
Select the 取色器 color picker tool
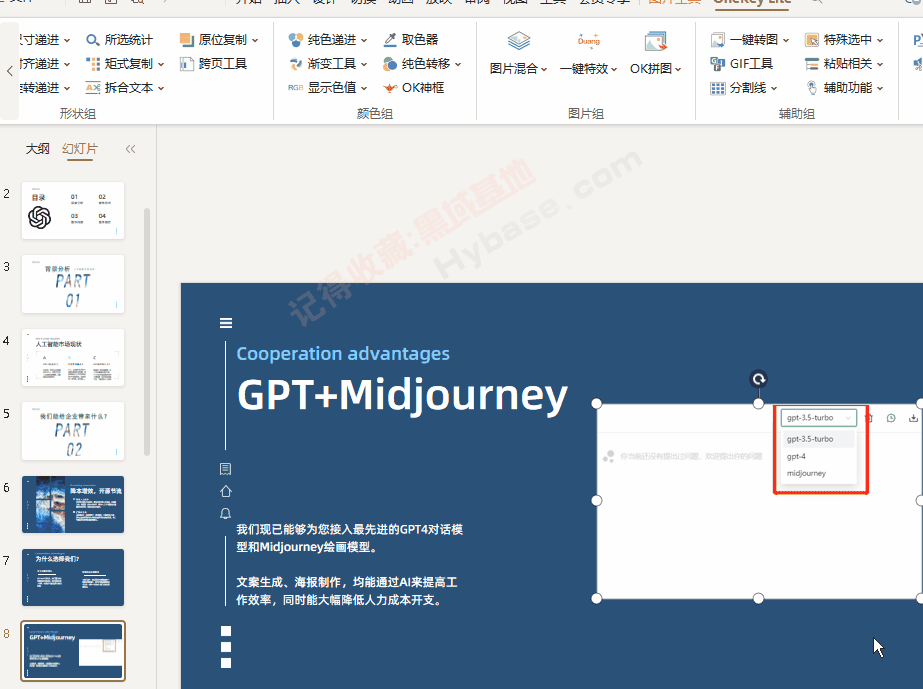point(411,39)
